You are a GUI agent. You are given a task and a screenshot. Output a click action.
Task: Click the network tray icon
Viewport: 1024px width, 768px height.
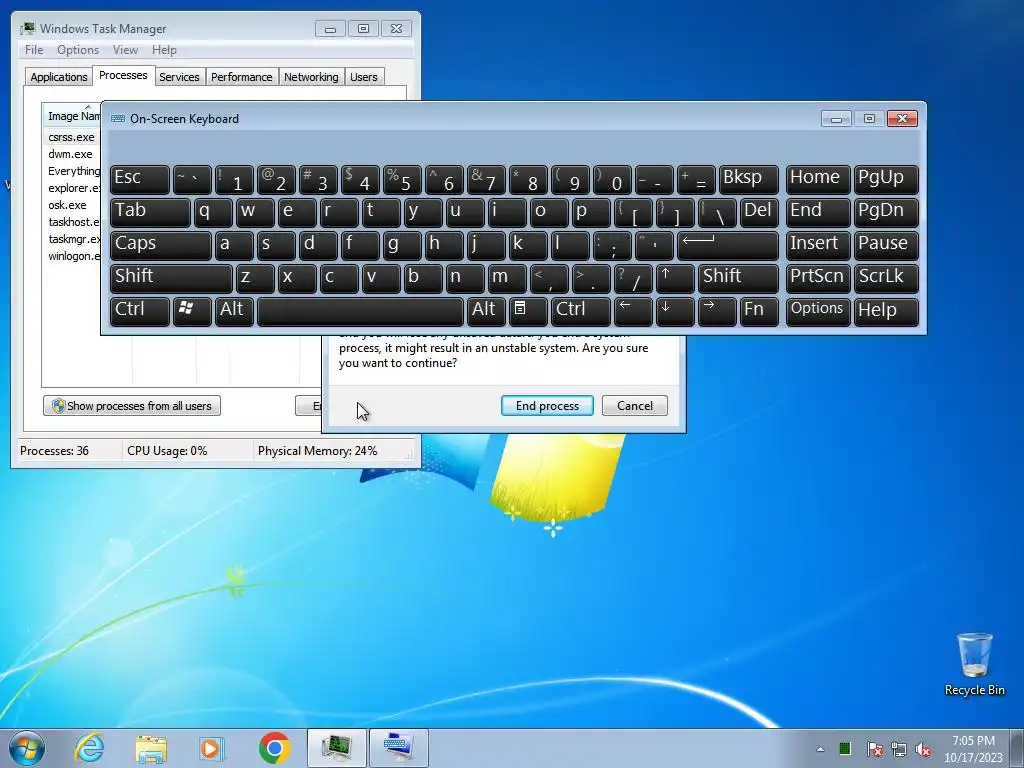coord(899,749)
